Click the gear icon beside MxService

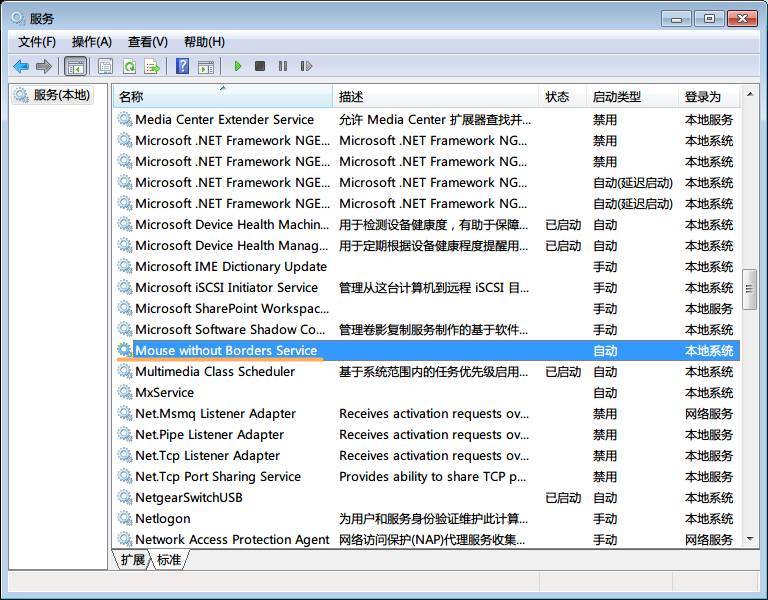tap(125, 392)
